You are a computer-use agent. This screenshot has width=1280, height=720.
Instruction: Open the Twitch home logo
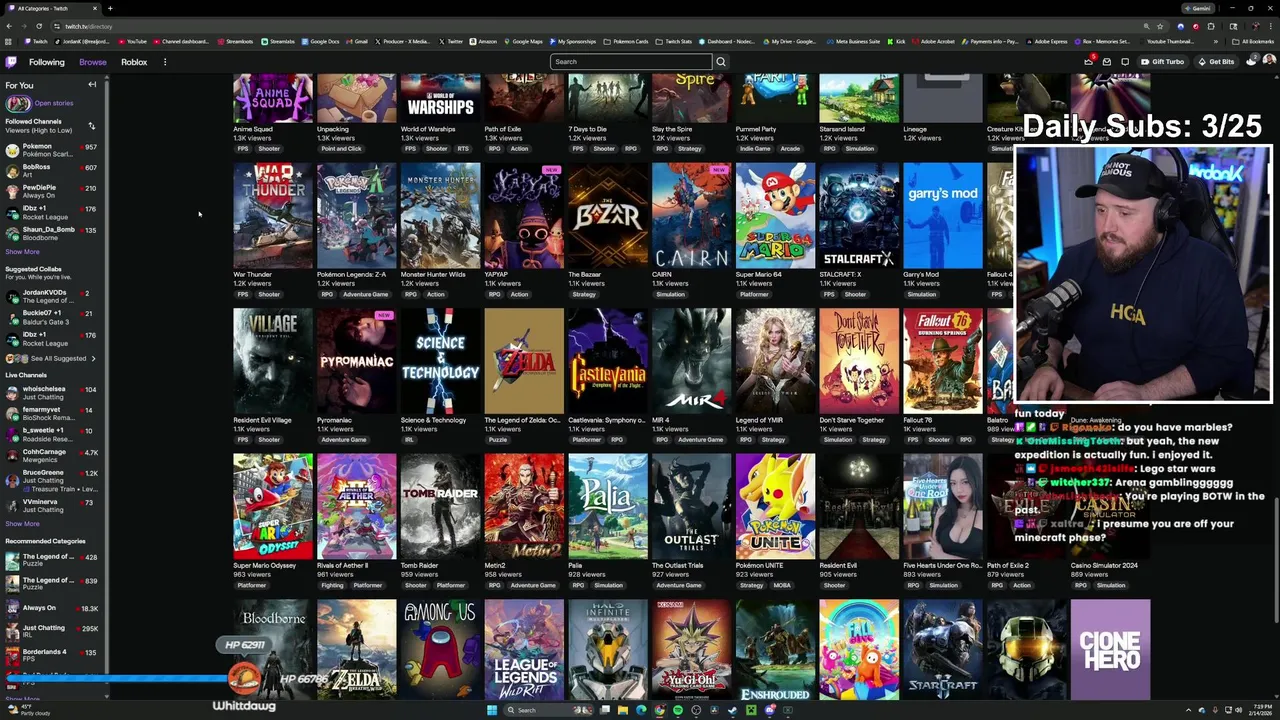(x=11, y=62)
